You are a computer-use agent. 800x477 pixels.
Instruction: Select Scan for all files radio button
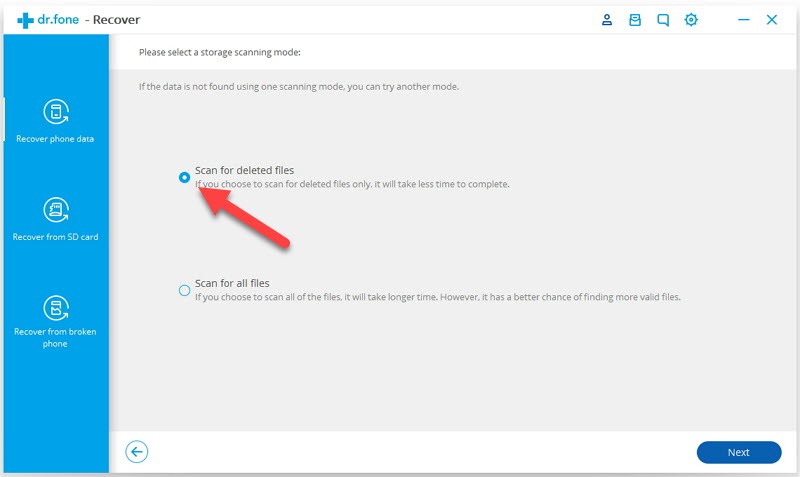(184, 290)
